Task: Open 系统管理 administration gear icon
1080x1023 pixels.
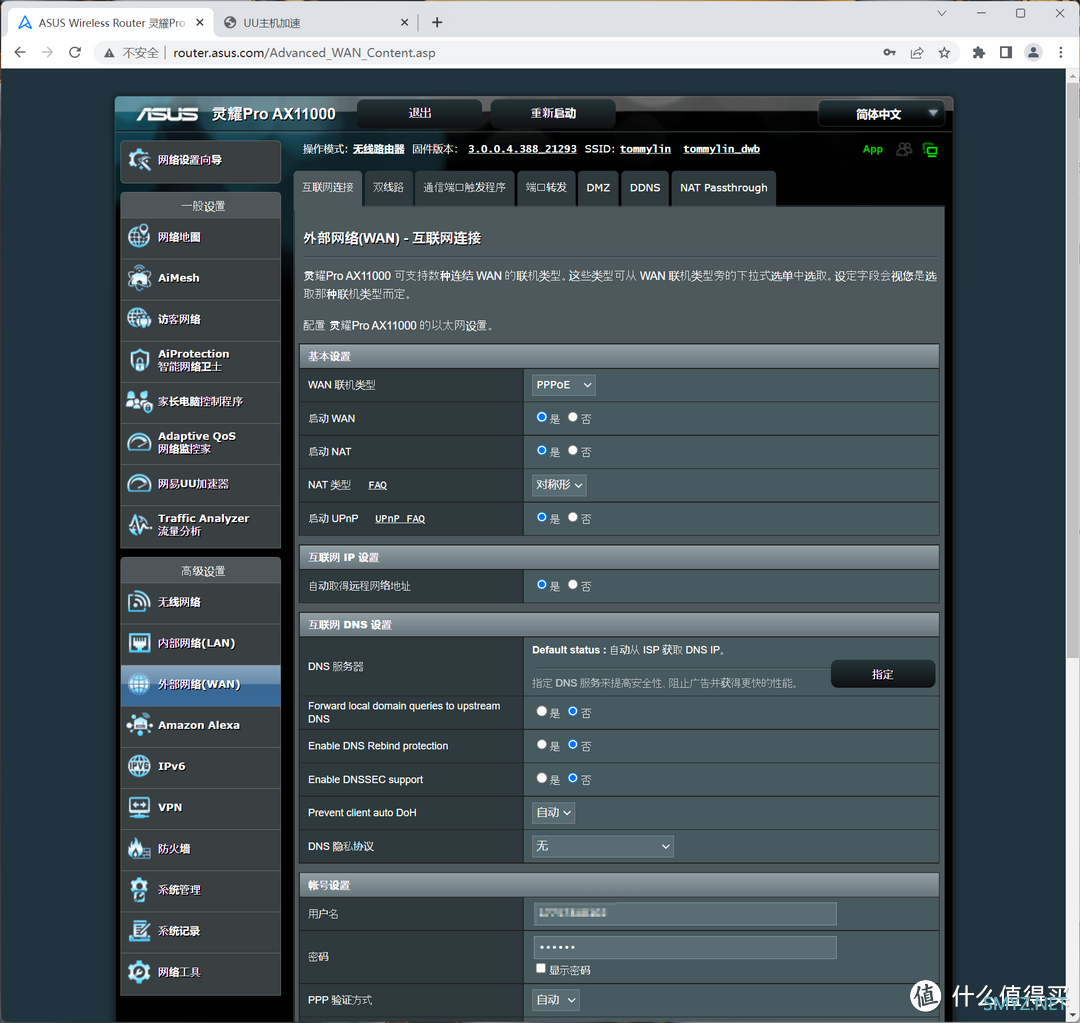Action: point(139,889)
